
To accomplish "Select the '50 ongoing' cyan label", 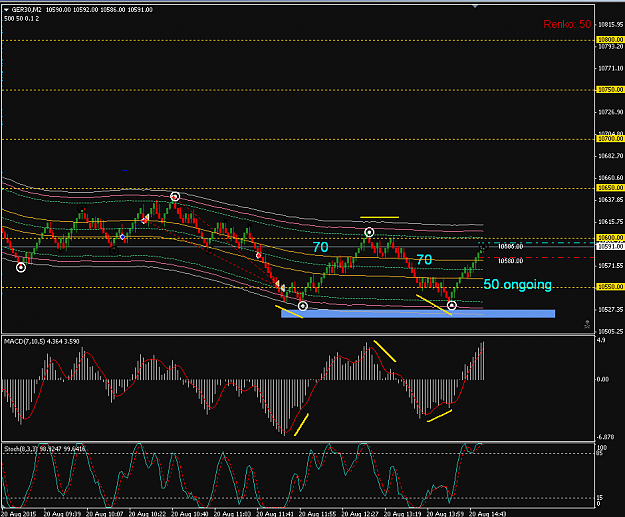I will pos(517,285).
